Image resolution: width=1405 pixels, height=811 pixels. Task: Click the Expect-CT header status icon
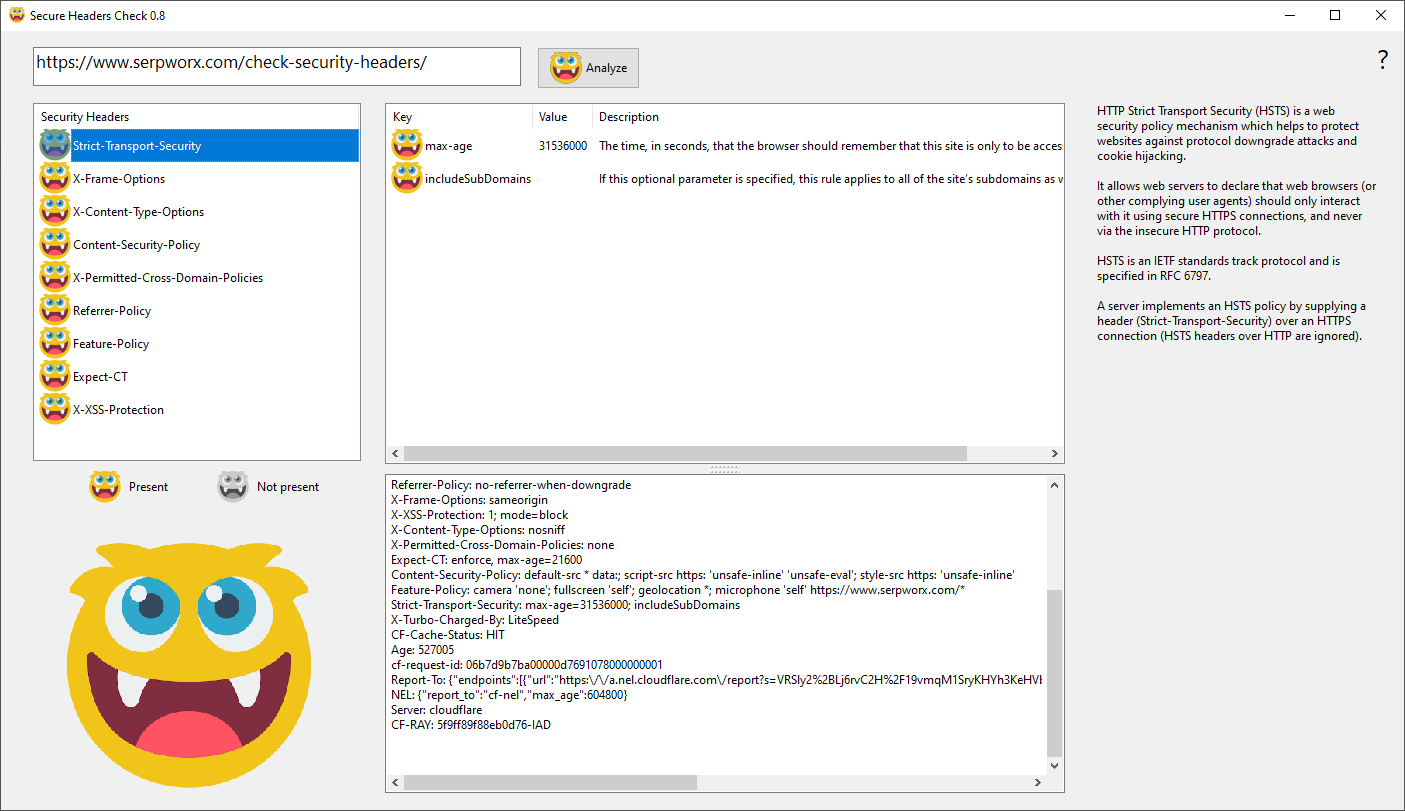[x=54, y=377]
